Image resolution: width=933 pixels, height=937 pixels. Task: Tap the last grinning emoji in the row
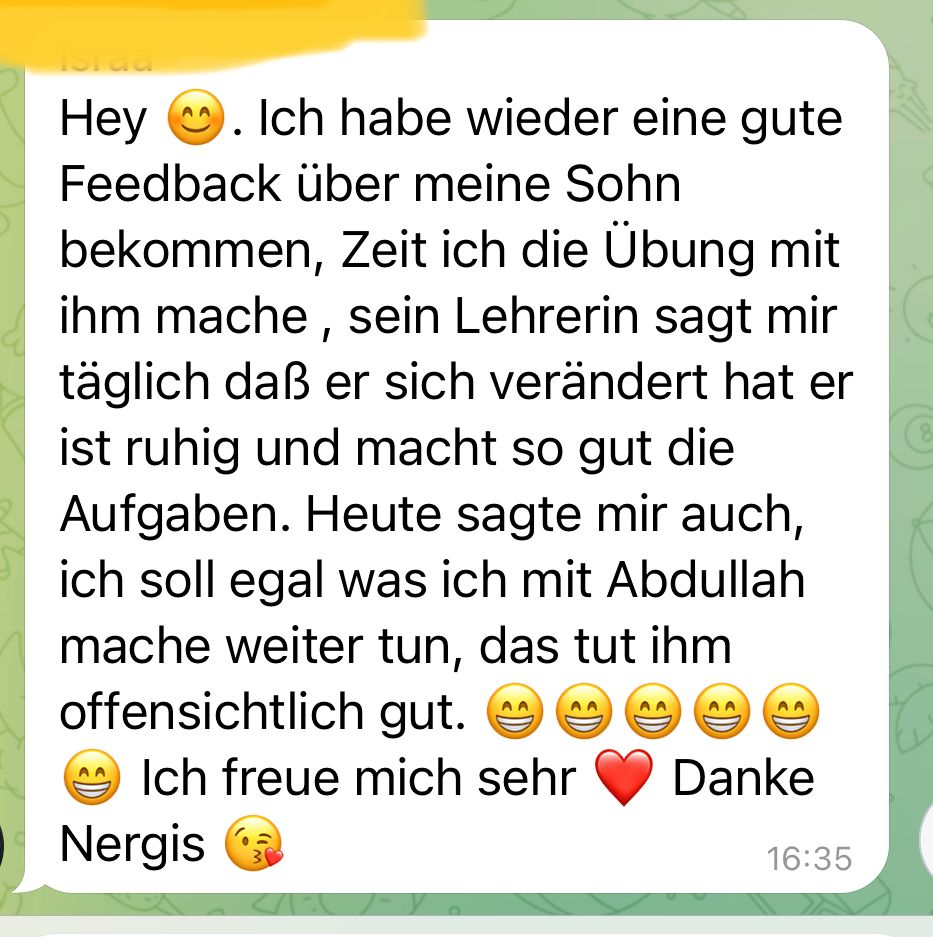(791, 711)
